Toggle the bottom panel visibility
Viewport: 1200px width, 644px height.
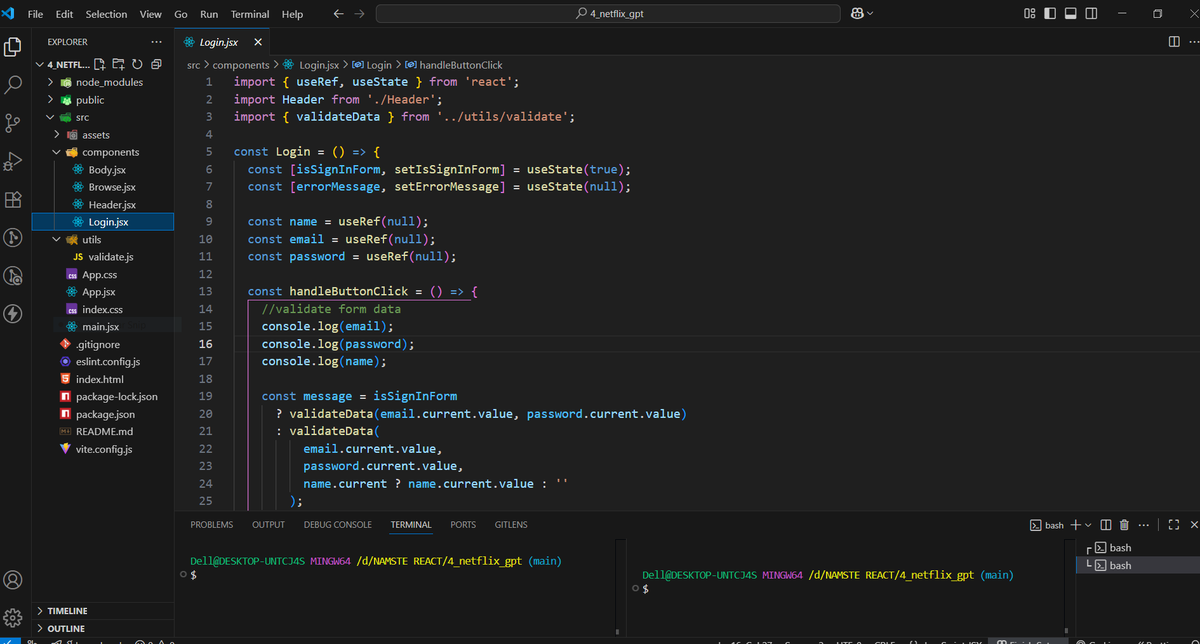click(x=1070, y=14)
